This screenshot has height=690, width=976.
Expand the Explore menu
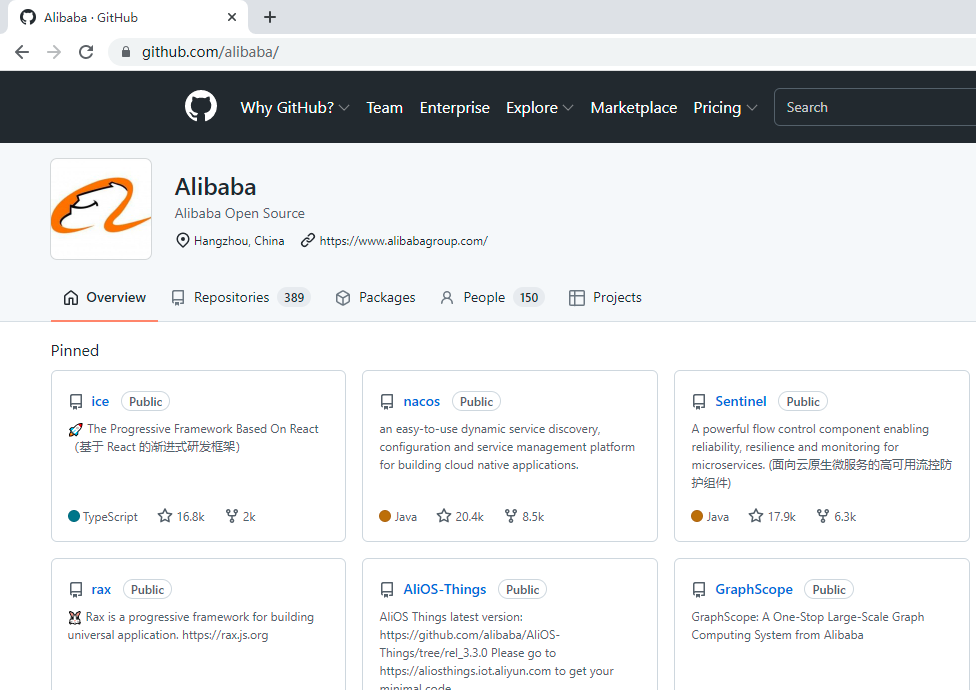click(539, 108)
